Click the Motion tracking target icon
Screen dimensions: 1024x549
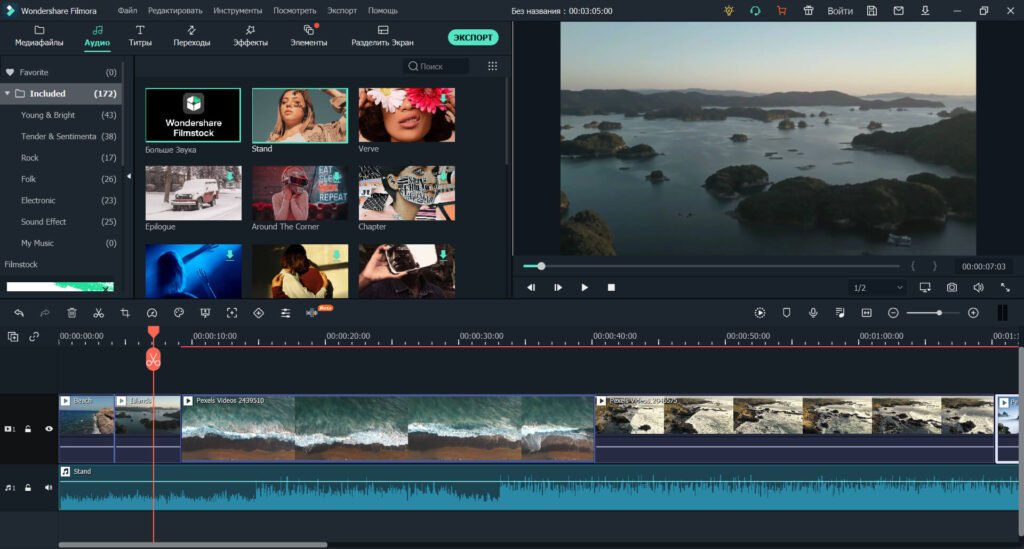tap(232, 313)
